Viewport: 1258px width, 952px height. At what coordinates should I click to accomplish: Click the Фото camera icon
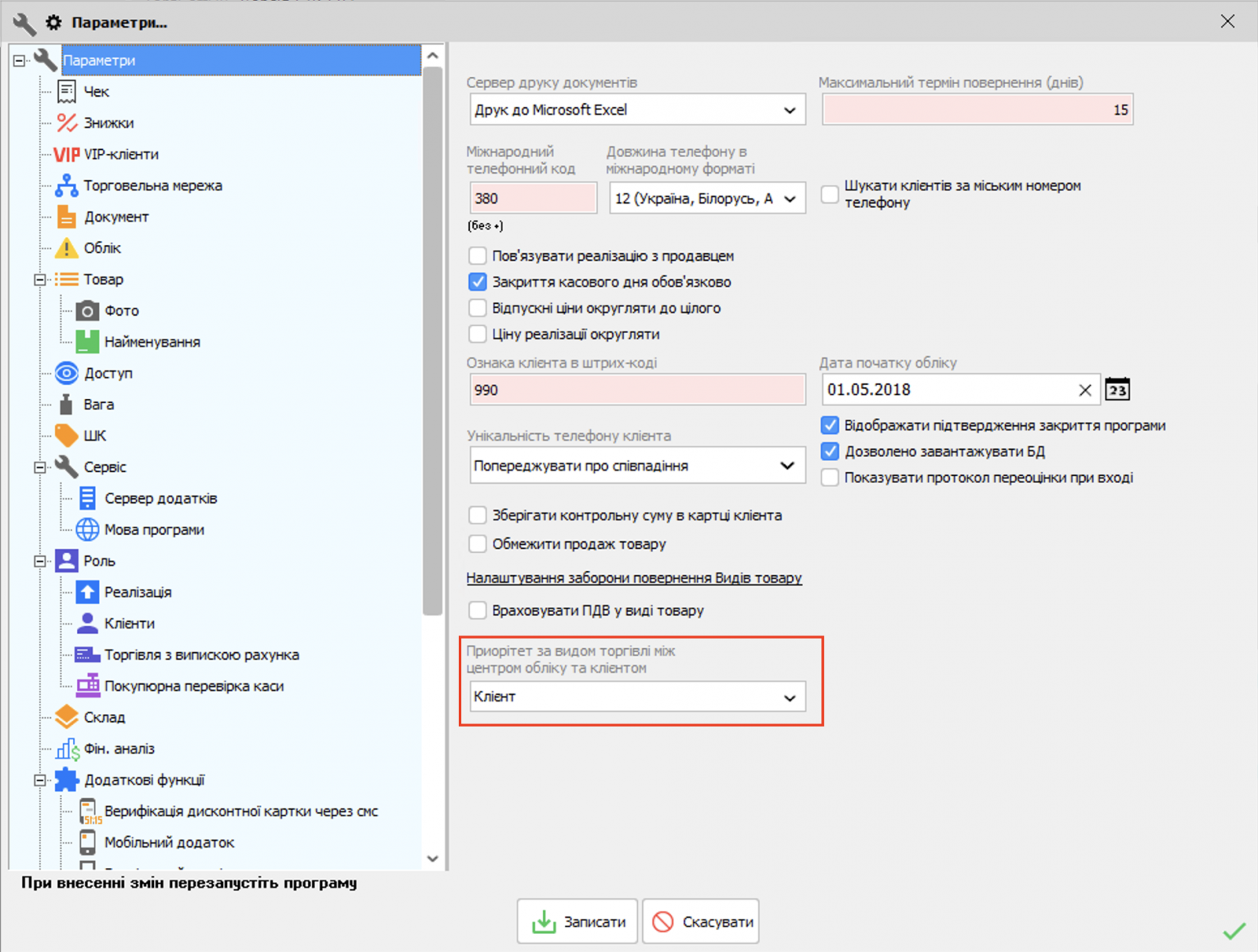pos(87,311)
